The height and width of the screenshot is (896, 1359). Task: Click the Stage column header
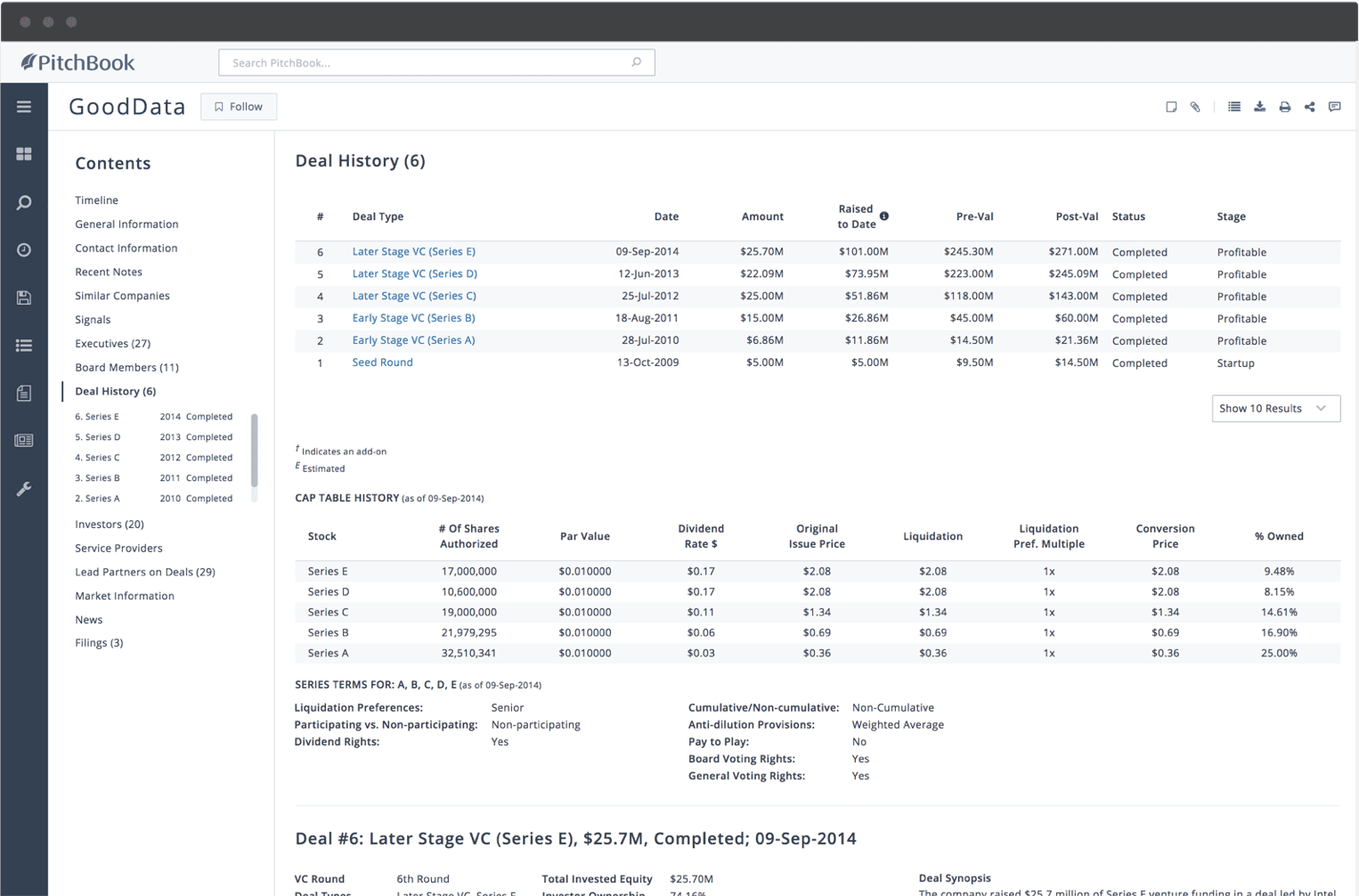tap(1232, 216)
